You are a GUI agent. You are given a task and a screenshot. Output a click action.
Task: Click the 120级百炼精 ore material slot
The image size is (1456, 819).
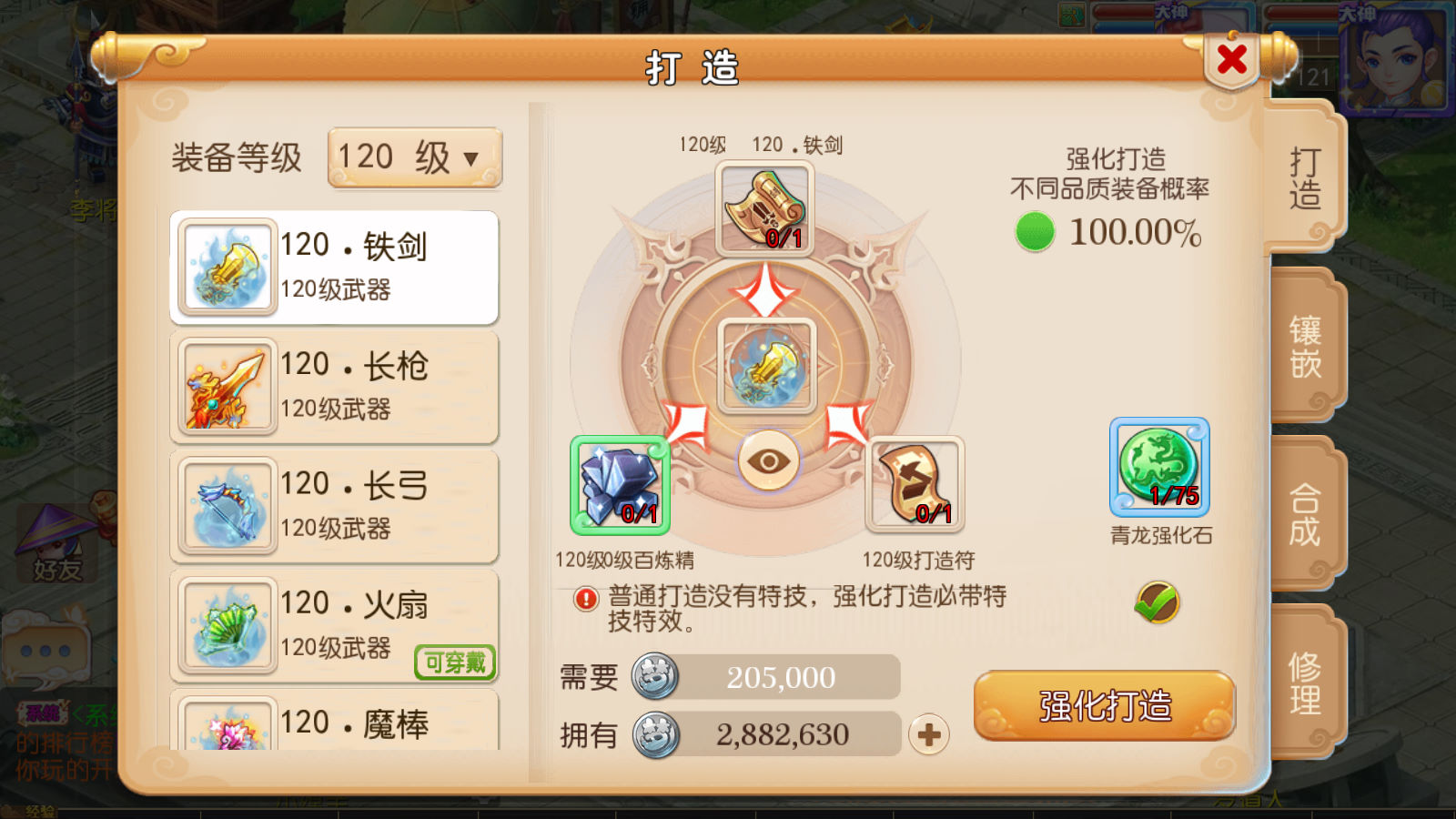click(x=620, y=484)
